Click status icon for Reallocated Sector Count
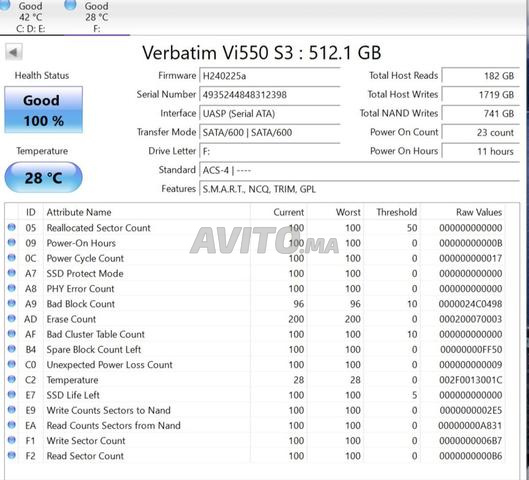This screenshot has width=529, height=480. 11,227
